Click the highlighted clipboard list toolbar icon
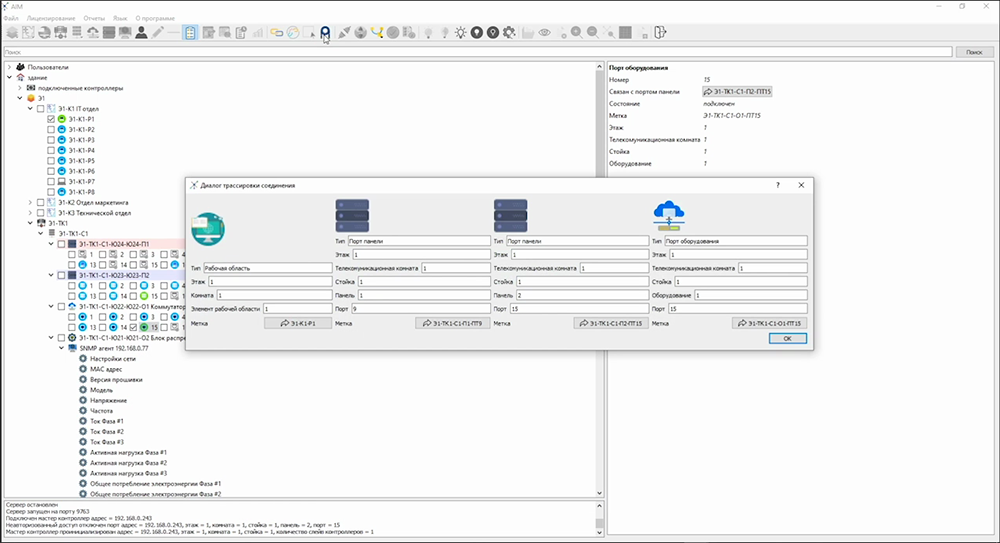The height and width of the screenshot is (543, 1000). 191,32
